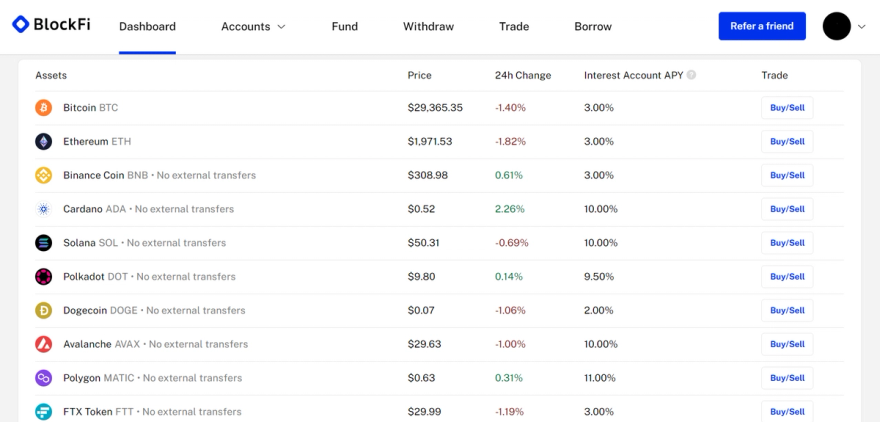Click the 24h Change column header
The image size is (880, 422).
pyautogui.click(x=523, y=75)
